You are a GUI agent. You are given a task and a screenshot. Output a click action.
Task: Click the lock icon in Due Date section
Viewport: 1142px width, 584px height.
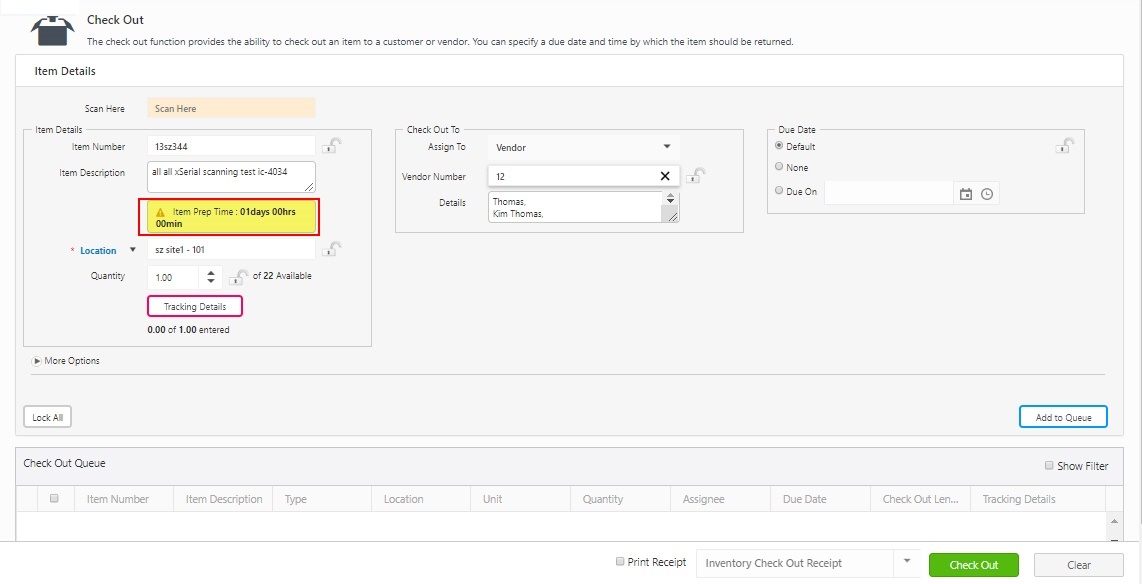[1067, 146]
